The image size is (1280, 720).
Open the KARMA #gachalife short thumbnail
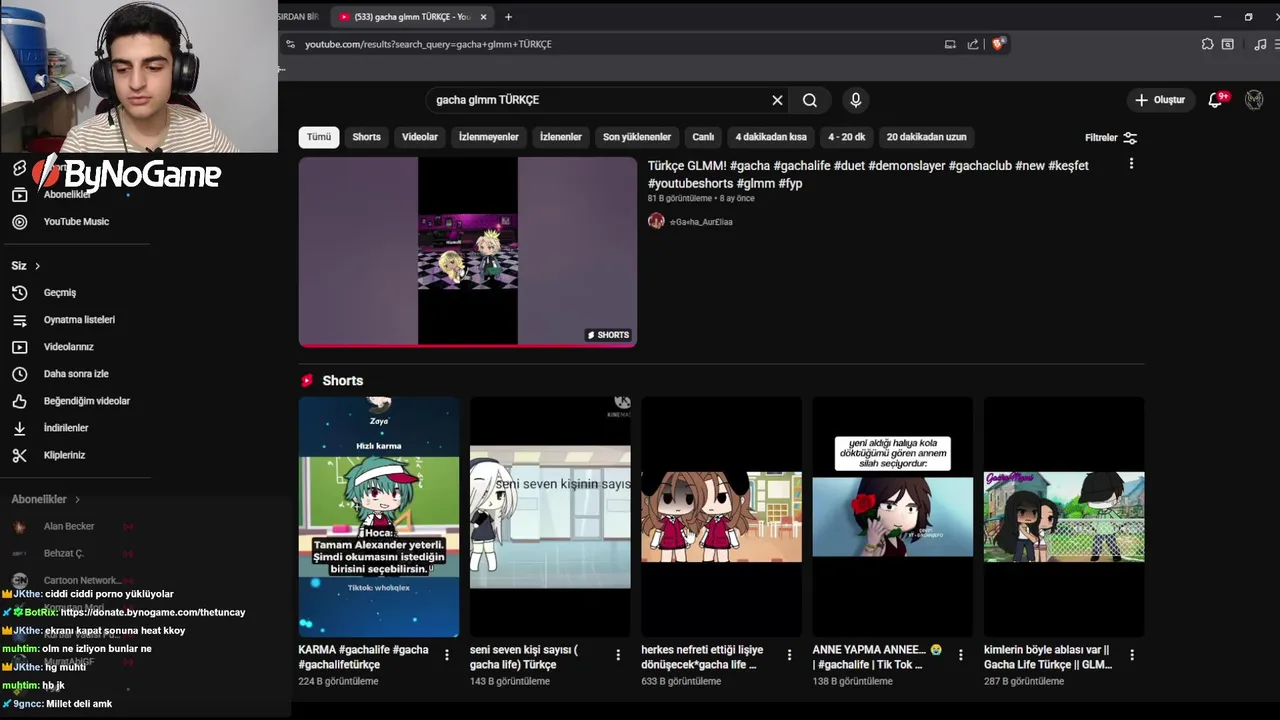click(x=379, y=516)
